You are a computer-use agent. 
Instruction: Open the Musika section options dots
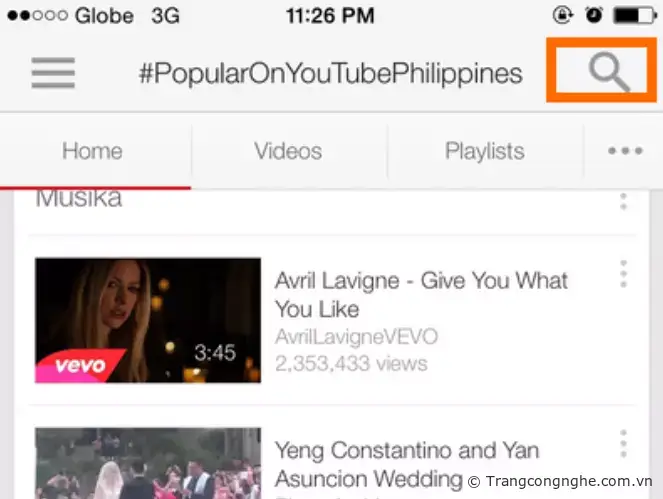point(623,201)
